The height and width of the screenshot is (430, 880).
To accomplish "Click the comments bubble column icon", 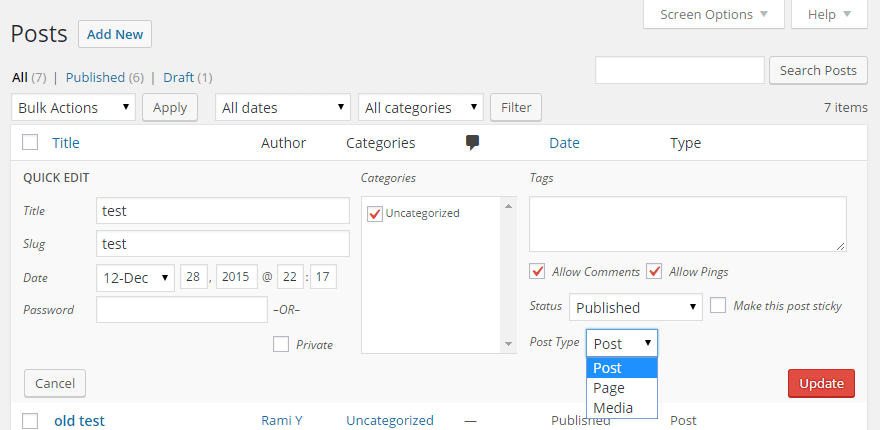I will [x=473, y=143].
